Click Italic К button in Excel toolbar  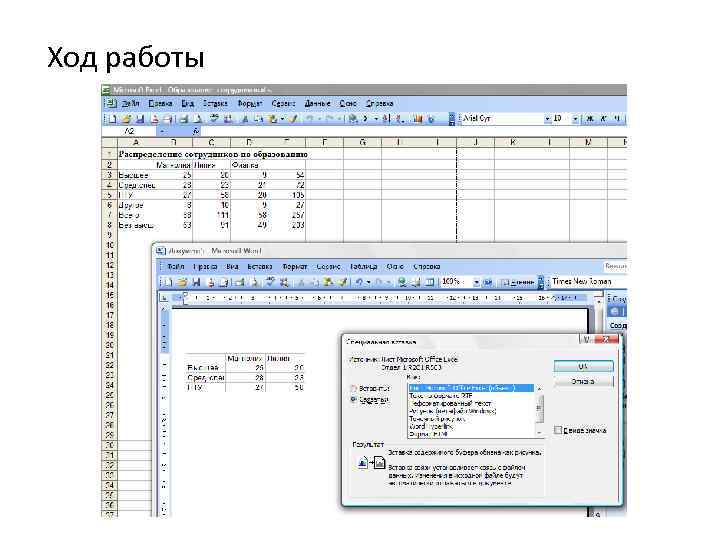pyautogui.click(x=604, y=118)
